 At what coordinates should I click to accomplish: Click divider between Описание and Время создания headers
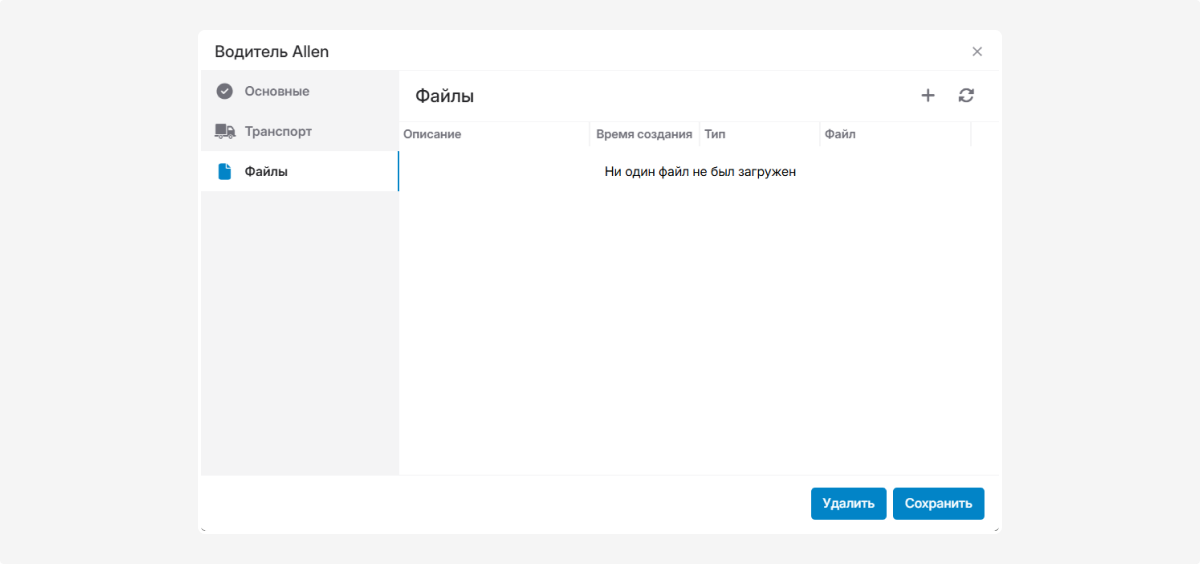[x=590, y=134]
